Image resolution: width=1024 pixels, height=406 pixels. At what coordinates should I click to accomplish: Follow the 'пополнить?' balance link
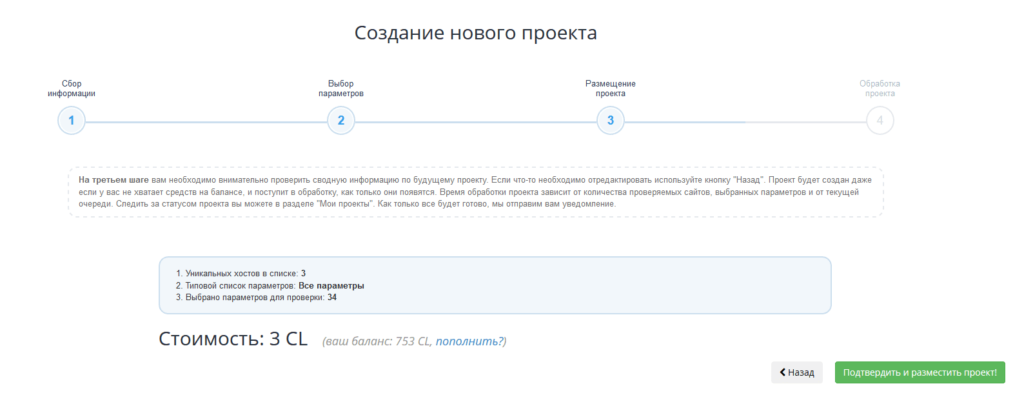pos(470,341)
